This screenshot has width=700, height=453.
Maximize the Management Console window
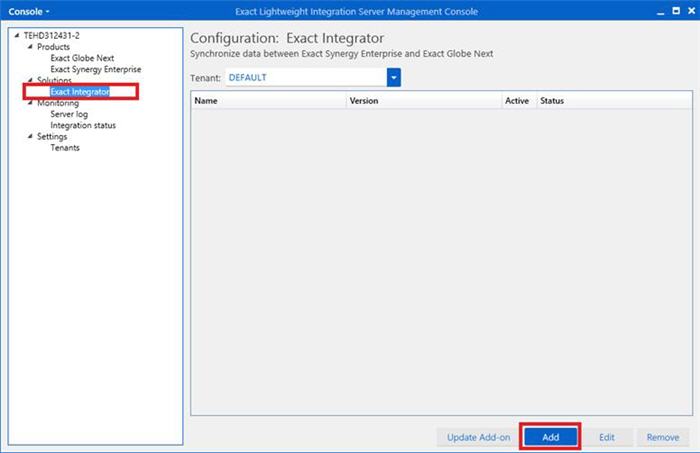click(x=676, y=11)
